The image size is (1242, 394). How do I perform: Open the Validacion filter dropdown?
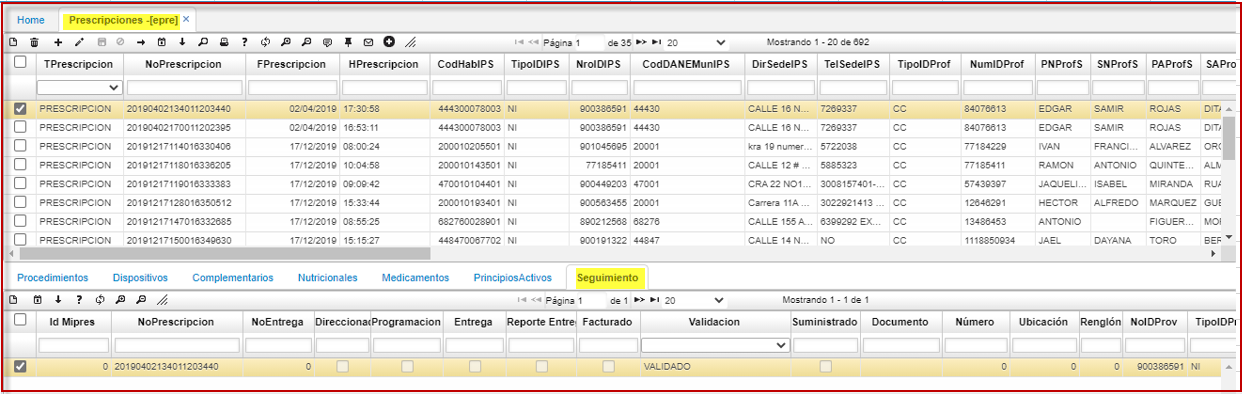click(714, 345)
